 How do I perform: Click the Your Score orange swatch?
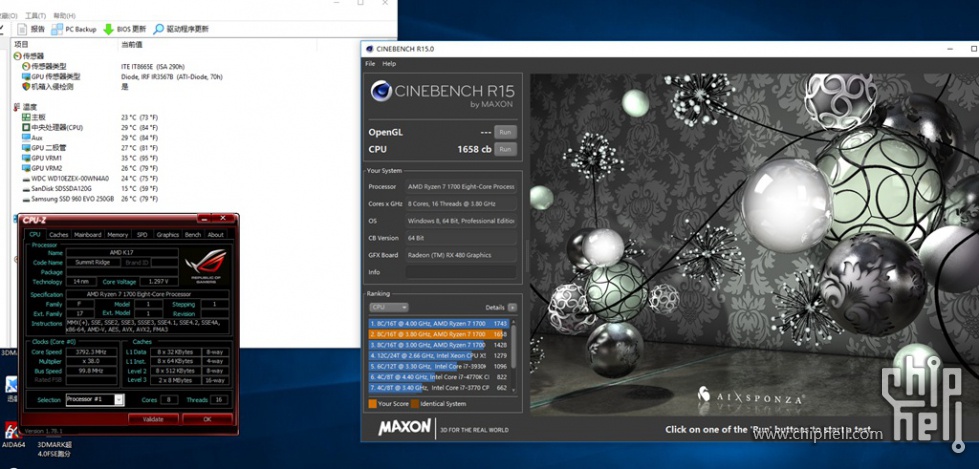(373, 404)
